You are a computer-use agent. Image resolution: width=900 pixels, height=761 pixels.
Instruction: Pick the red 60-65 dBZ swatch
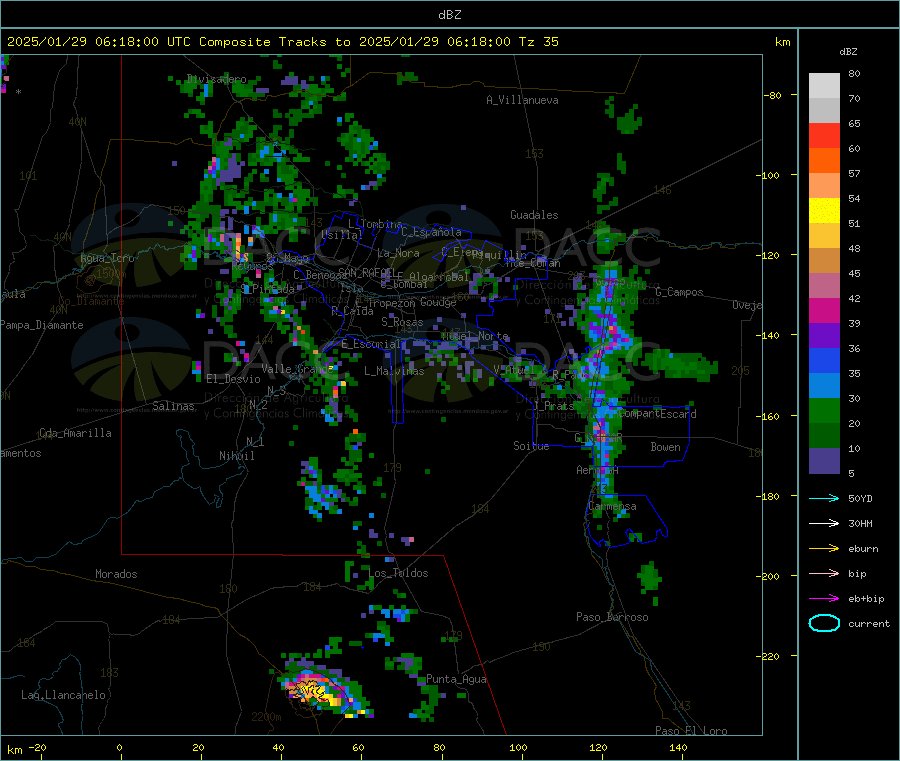pos(824,136)
